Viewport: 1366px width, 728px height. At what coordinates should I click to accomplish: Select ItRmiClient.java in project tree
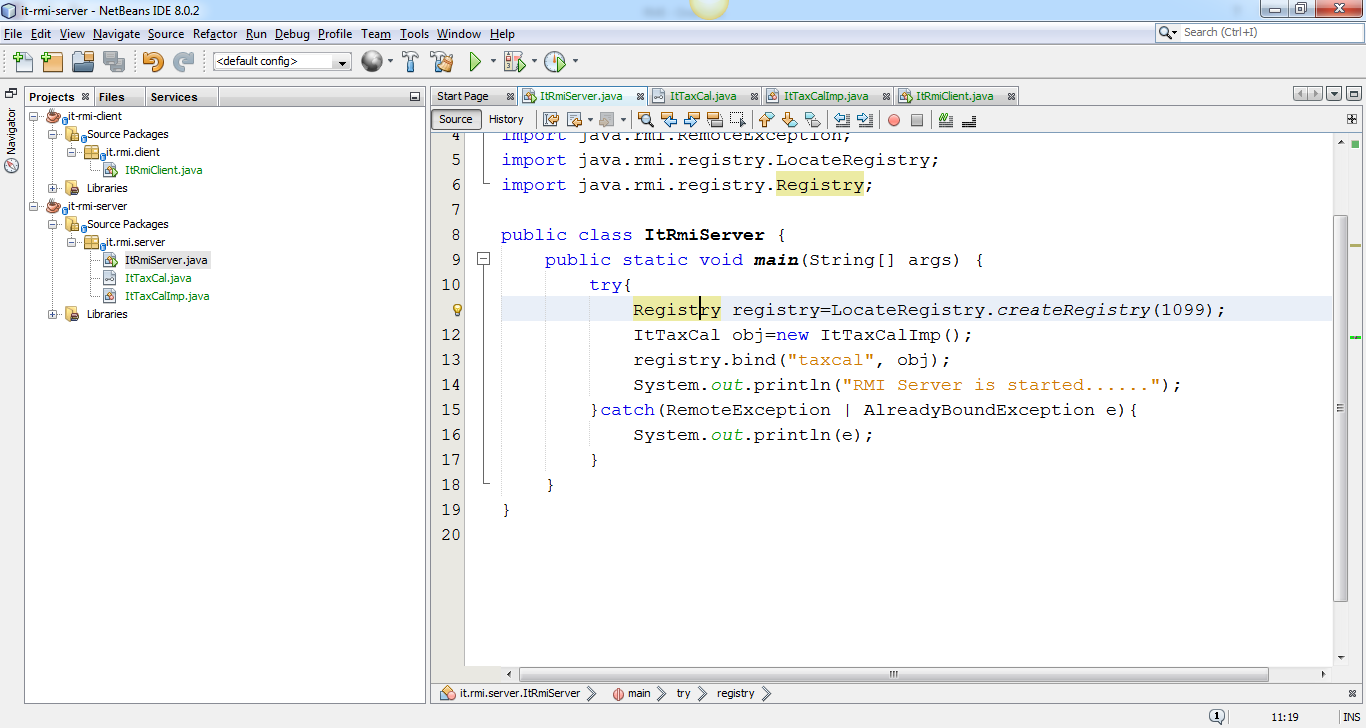click(163, 170)
